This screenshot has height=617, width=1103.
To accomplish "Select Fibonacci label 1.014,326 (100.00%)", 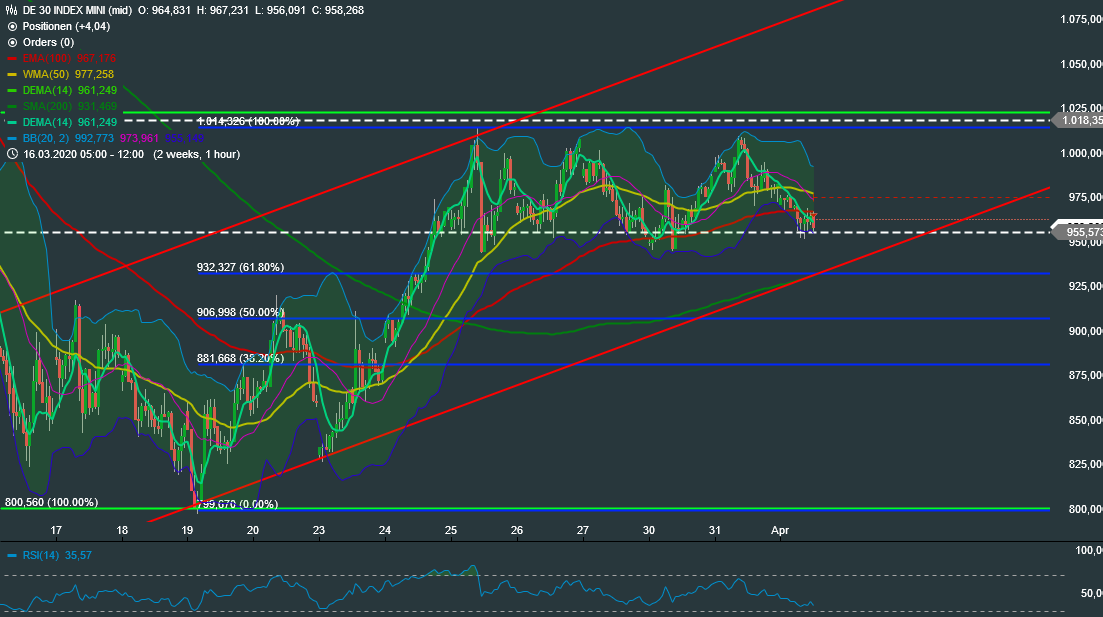I will (248, 121).
